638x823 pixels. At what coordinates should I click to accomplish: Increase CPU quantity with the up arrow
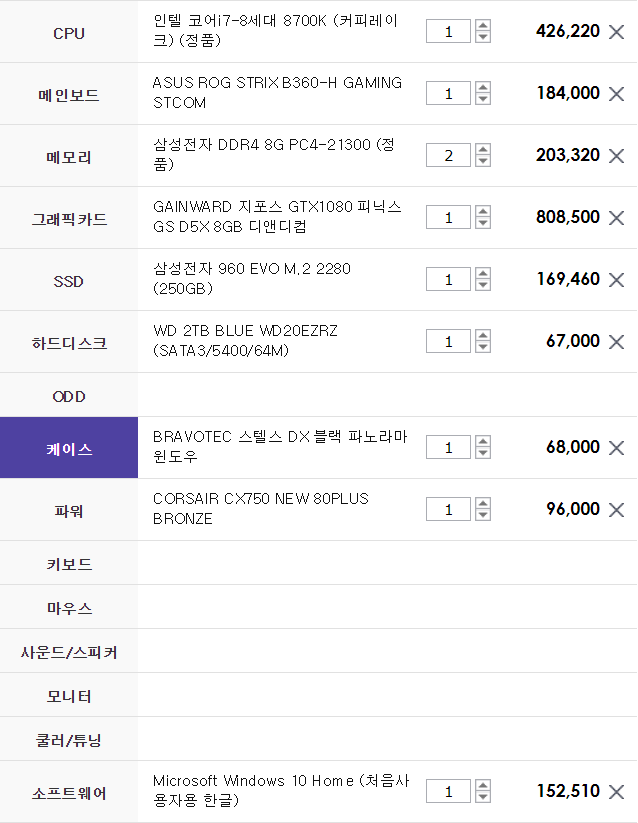click(483, 26)
